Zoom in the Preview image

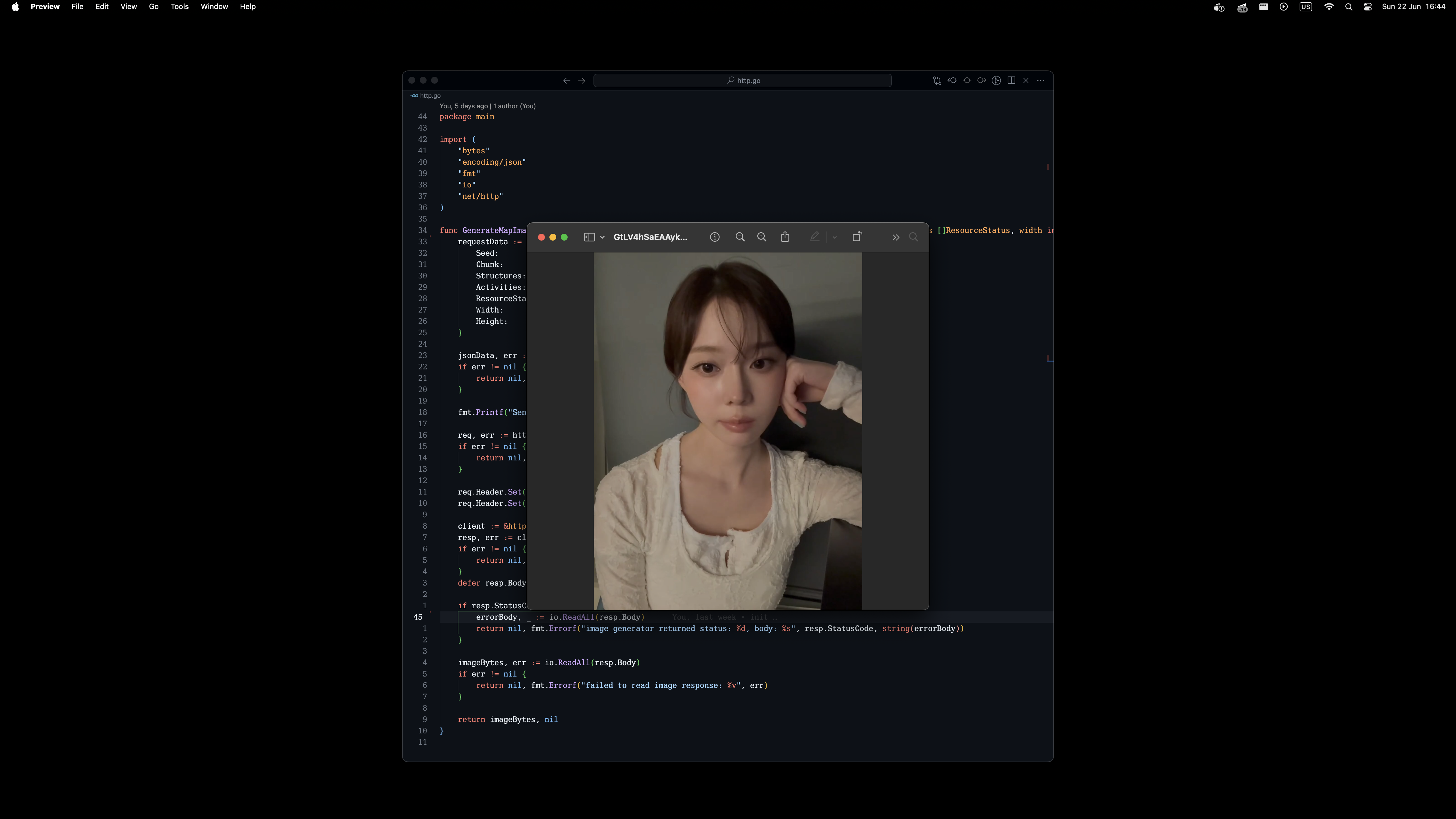tap(762, 237)
